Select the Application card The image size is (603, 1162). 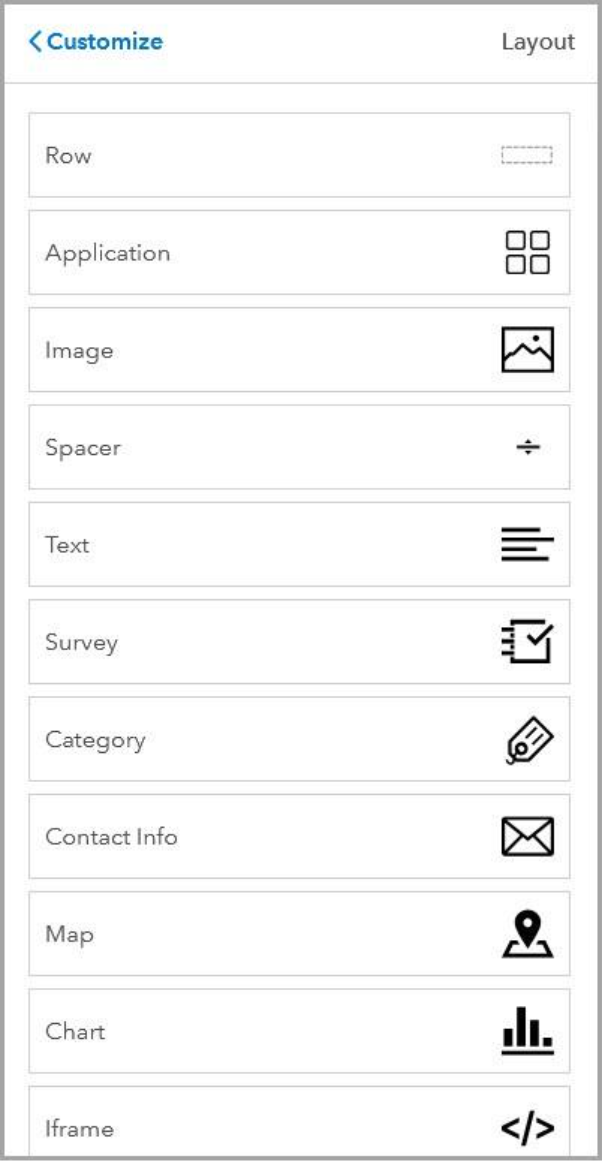tap(300, 250)
